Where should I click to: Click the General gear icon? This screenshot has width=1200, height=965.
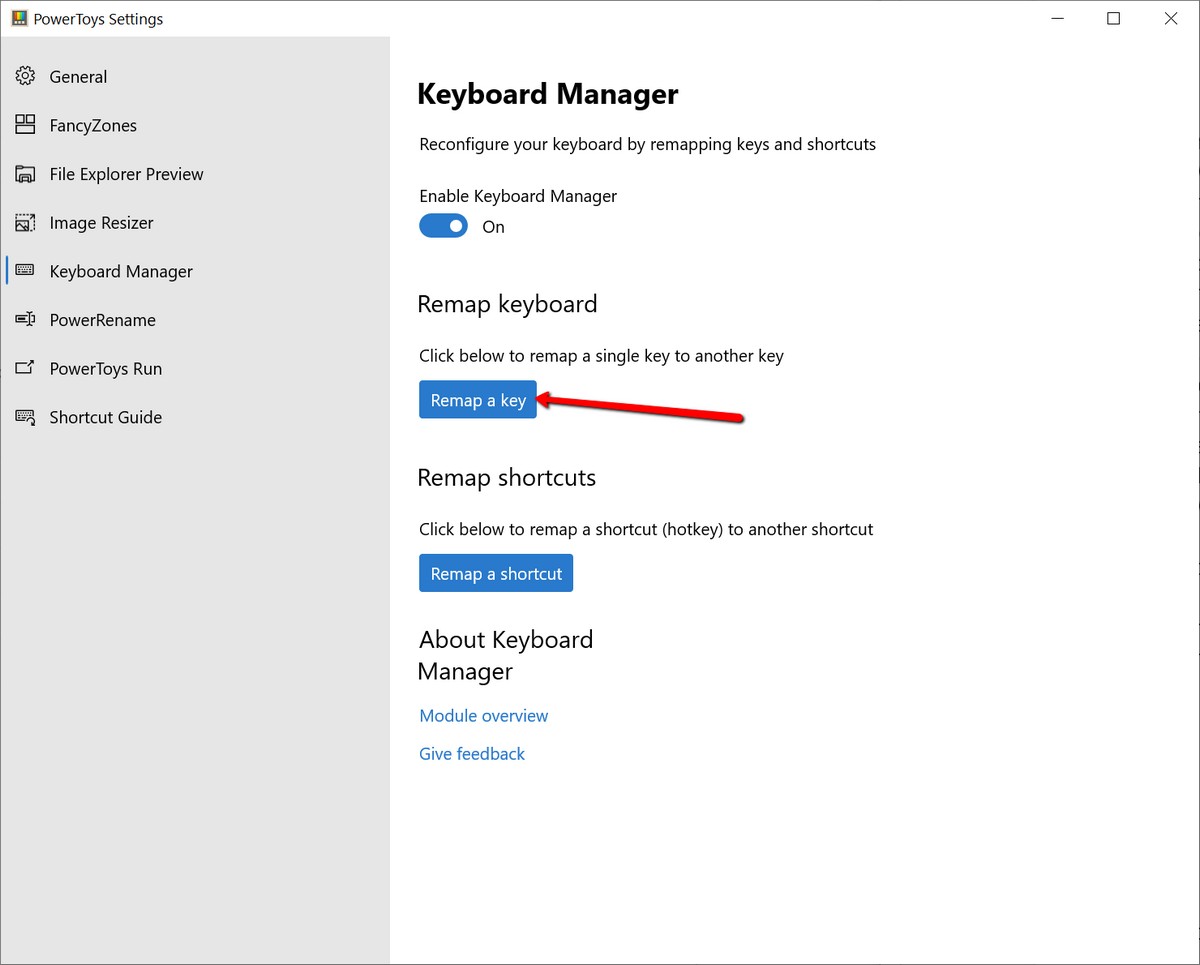pos(26,77)
